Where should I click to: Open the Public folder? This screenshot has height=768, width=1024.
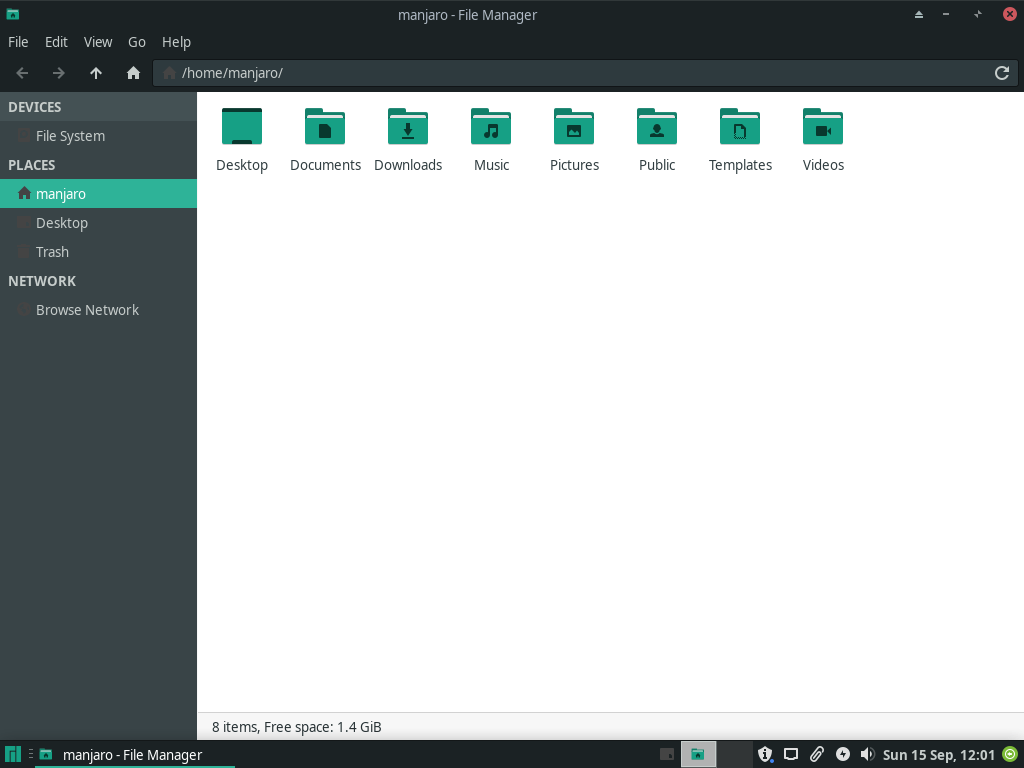(657, 126)
